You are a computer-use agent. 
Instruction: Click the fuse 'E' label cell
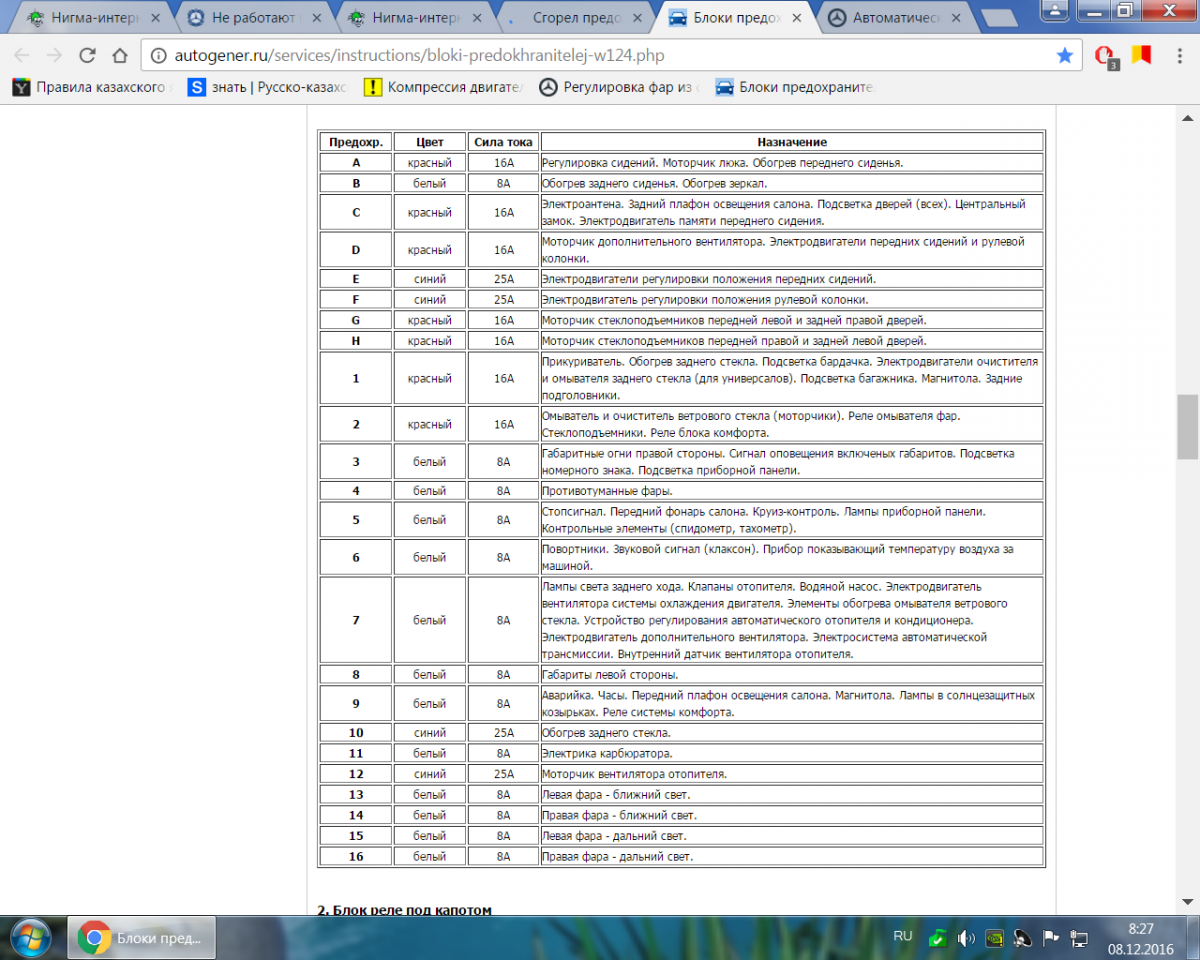[x=356, y=279]
